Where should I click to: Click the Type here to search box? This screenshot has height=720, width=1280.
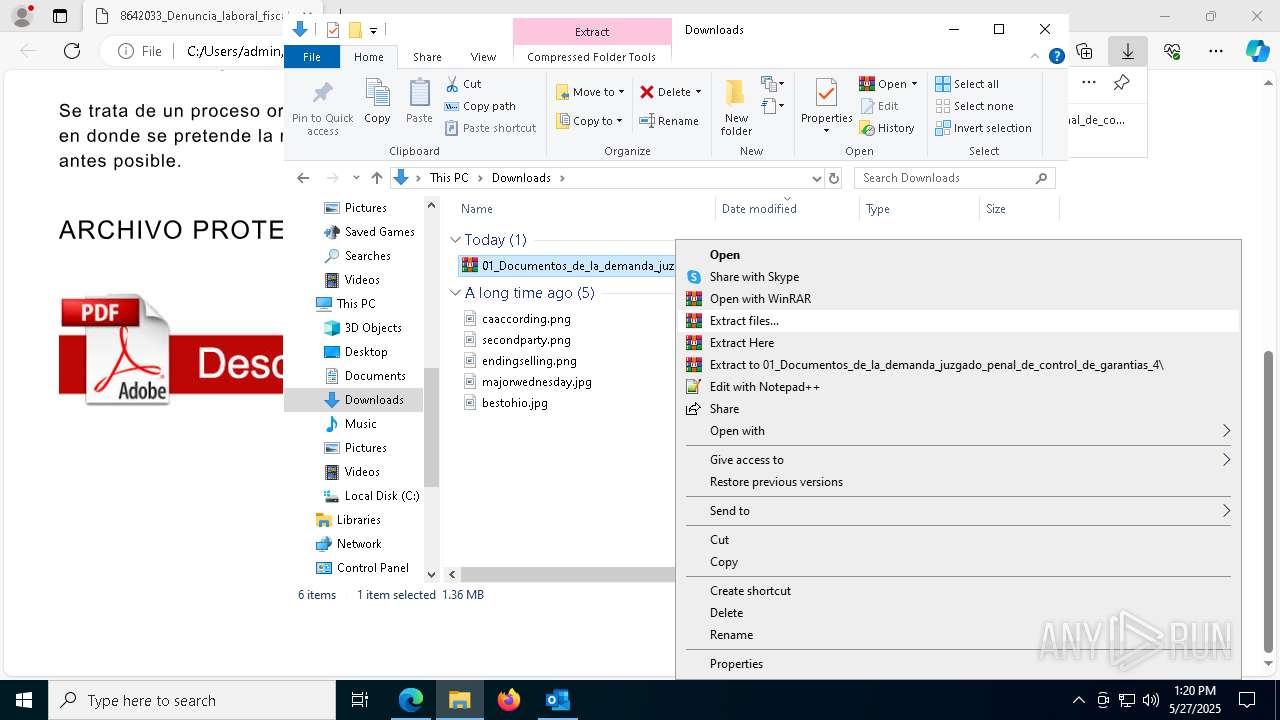click(x=192, y=700)
